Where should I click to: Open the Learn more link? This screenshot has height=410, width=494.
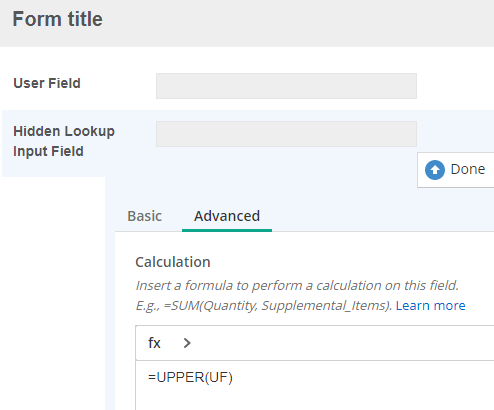(x=430, y=305)
